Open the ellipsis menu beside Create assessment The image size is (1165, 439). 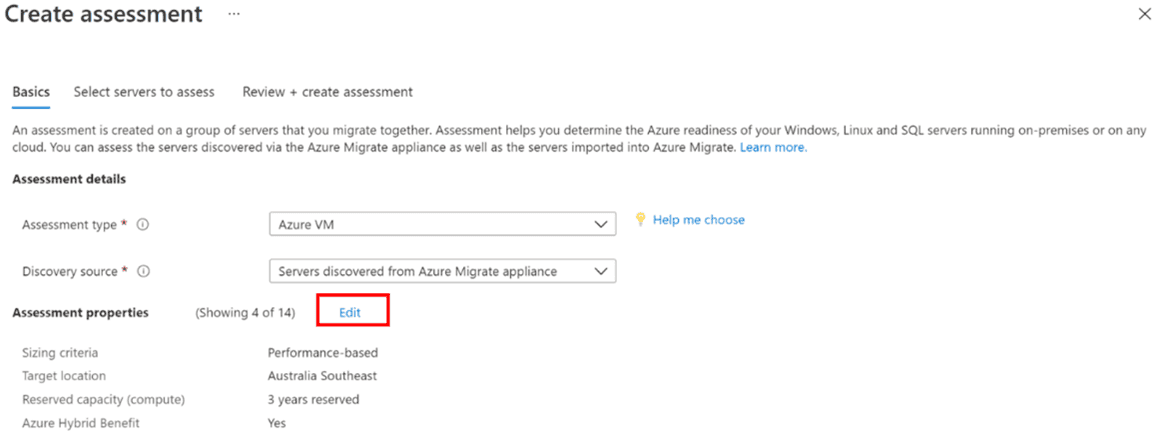coord(234,14)
